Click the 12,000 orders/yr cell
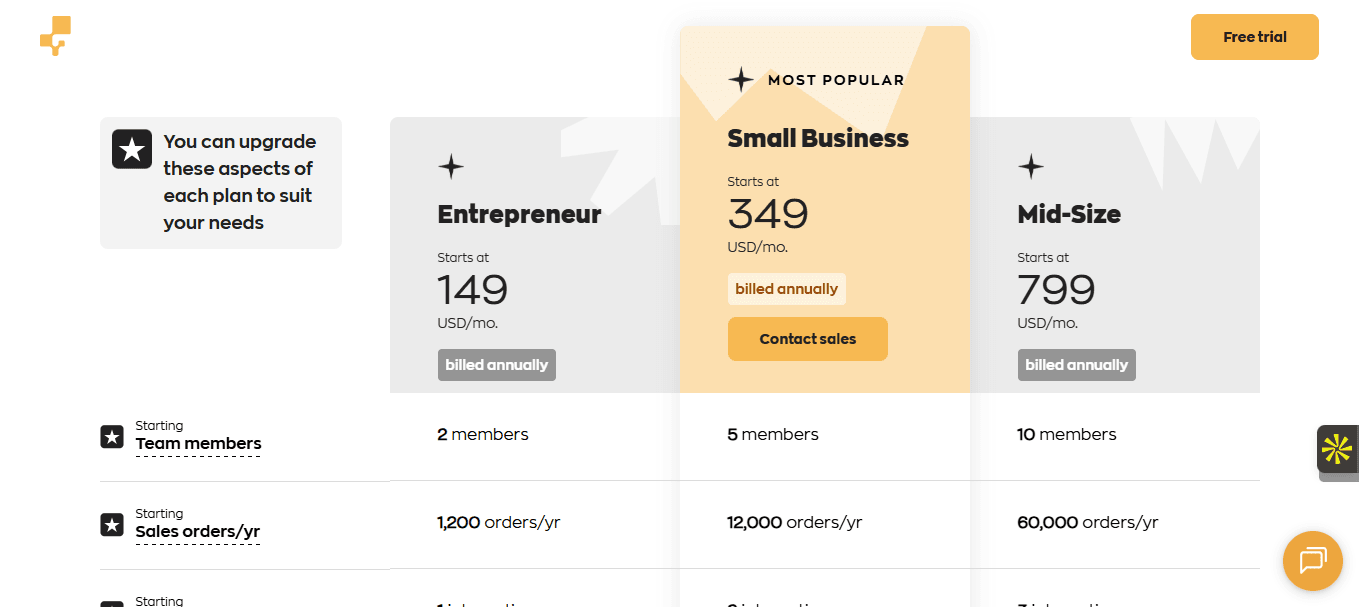This screenshot has height=607, width=1359. click(794, 522)
